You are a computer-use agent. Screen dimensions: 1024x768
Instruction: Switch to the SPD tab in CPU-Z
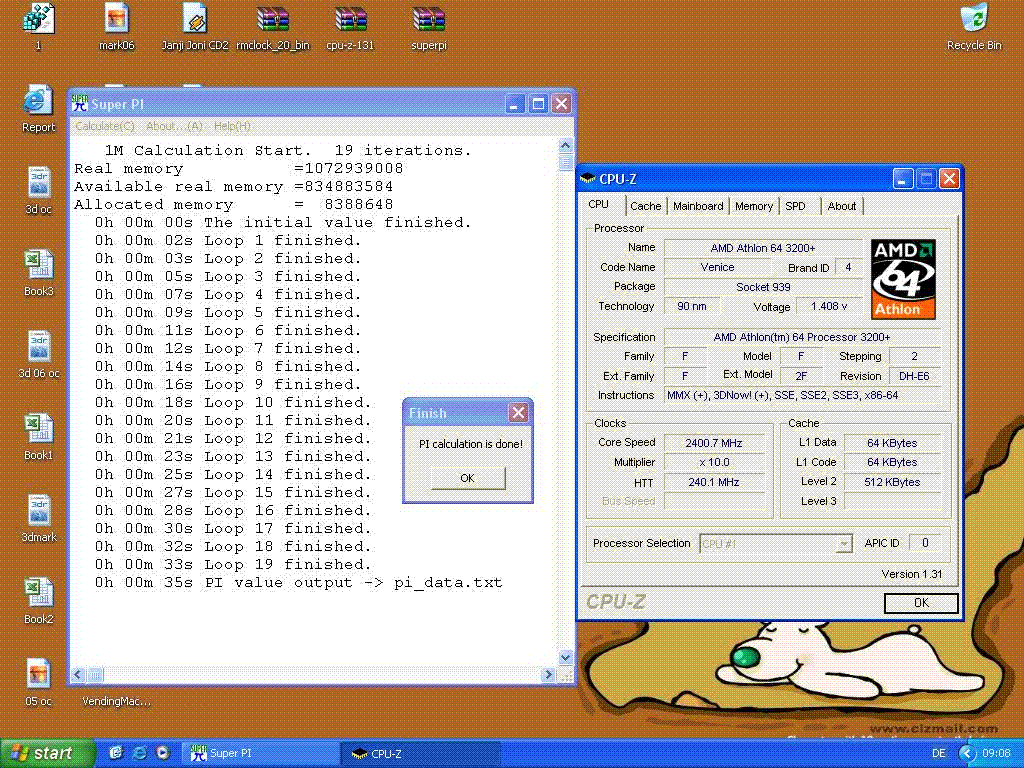point(795,206)
